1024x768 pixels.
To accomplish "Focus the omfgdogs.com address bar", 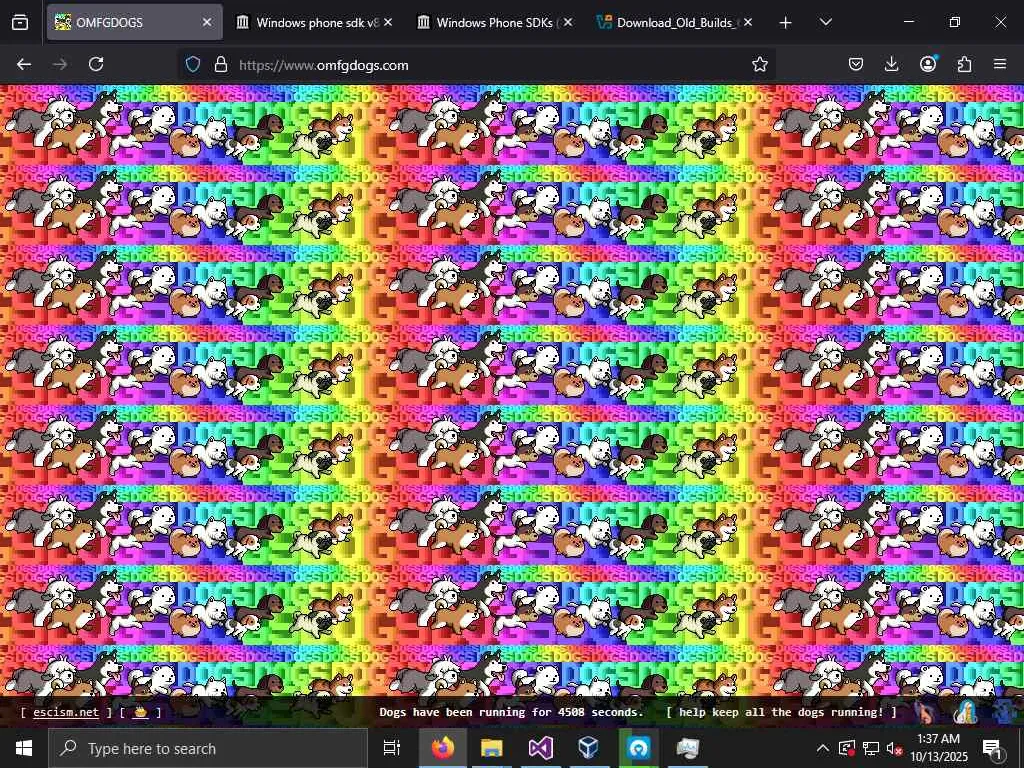I will (x=477, y=65).
